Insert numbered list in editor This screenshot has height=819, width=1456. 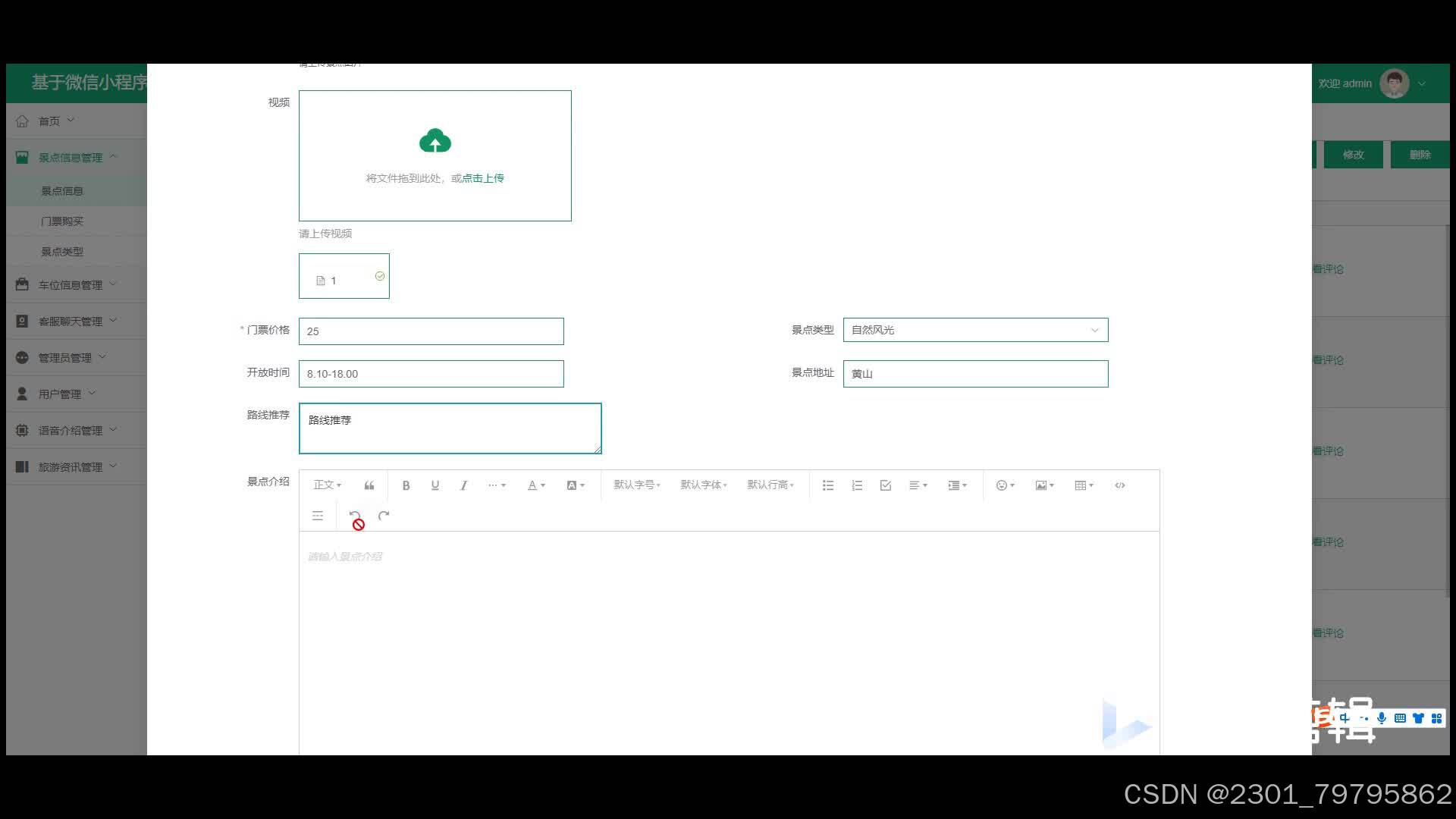click(857, 485)
